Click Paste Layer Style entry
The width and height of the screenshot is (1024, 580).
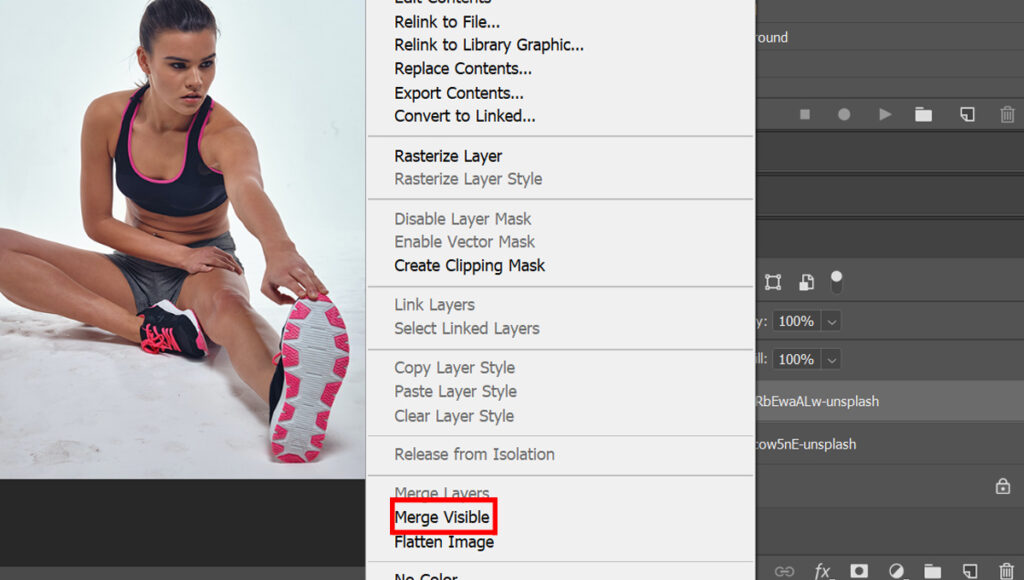click(x=455, y=392)
